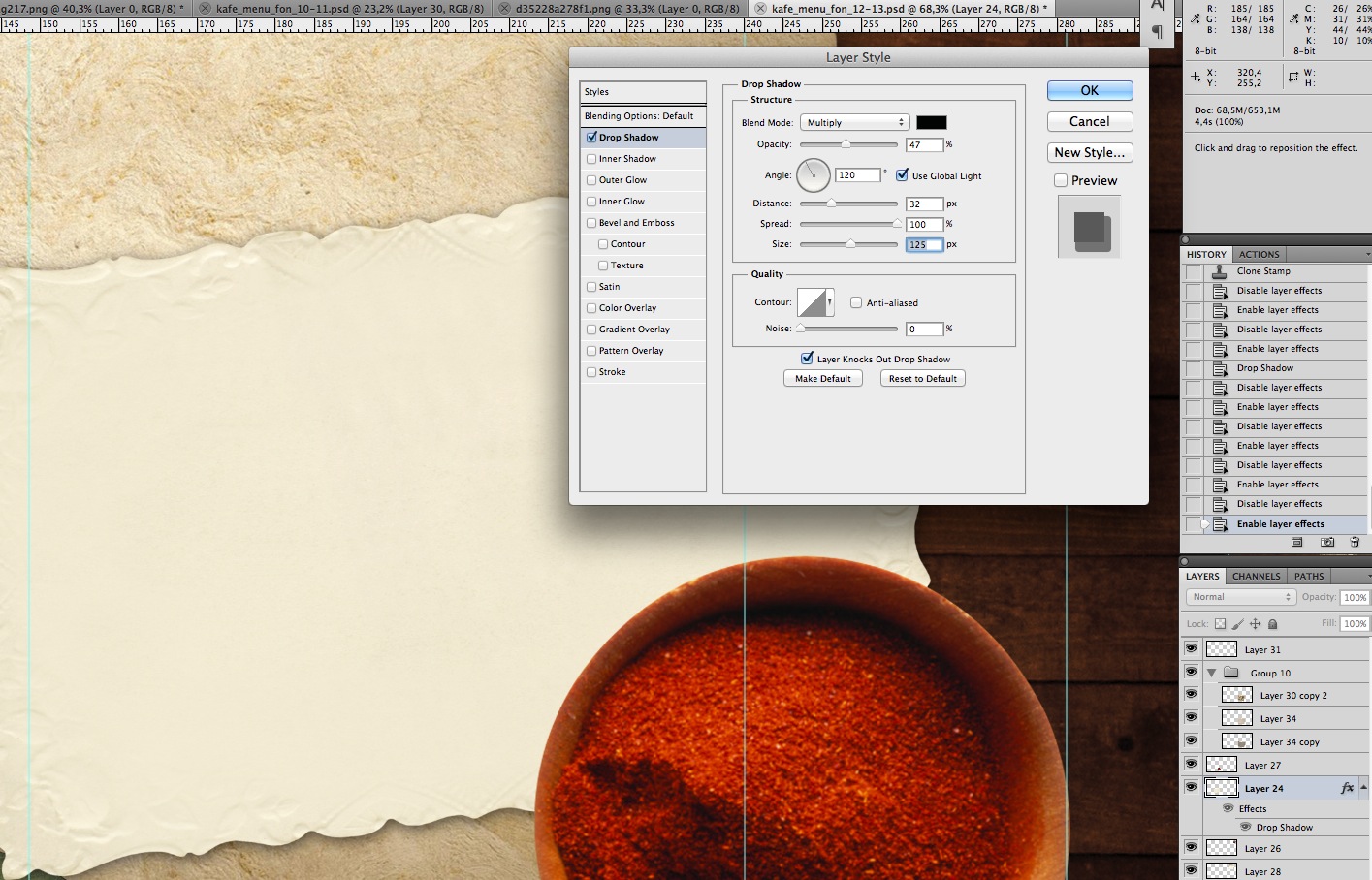This screenshot has width=1372, height=880.
Task: Click the style preview thumbnail in dialog
Action: [x=1089, y=227]
